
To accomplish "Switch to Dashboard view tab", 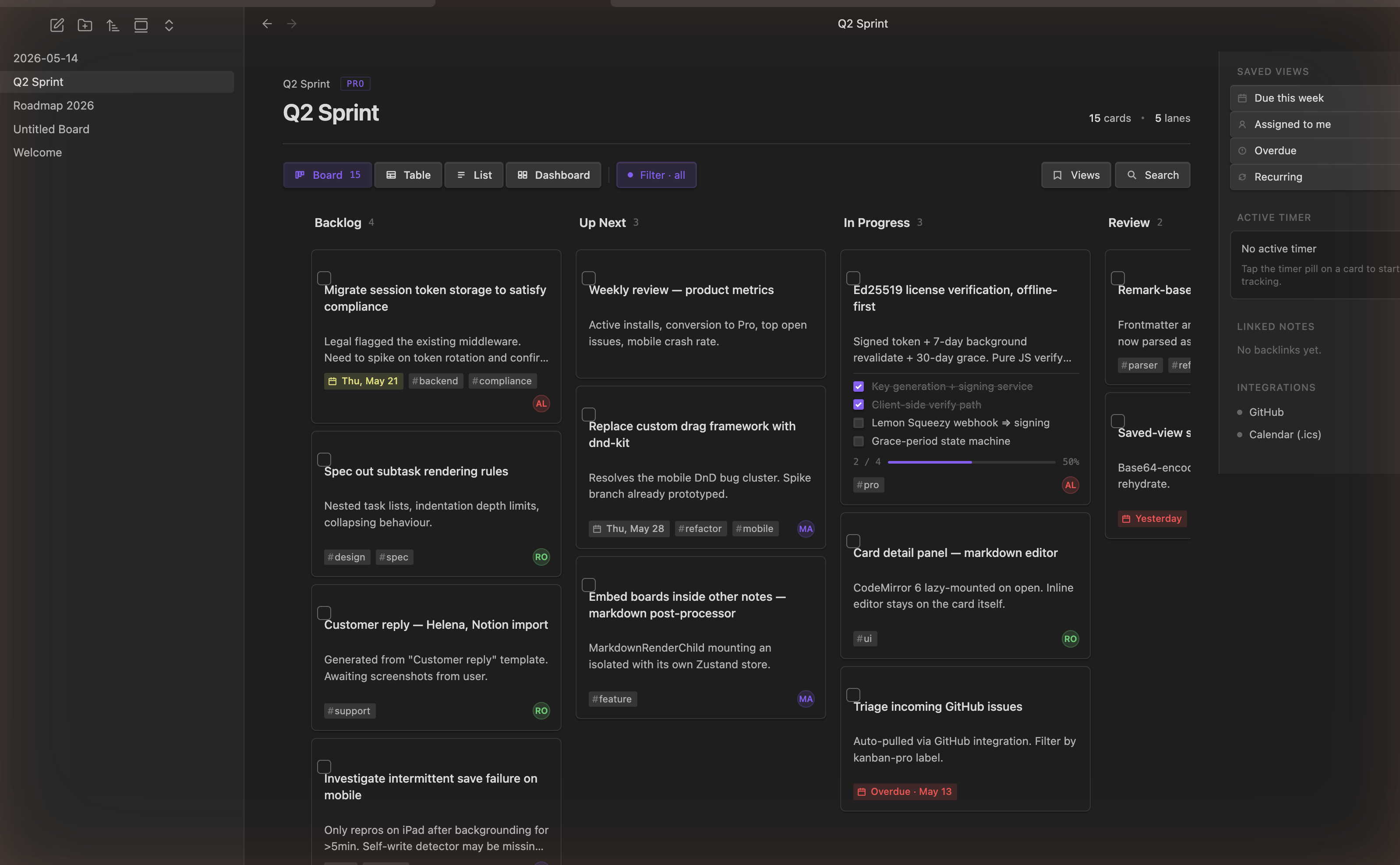I will [x=554, y=175].
